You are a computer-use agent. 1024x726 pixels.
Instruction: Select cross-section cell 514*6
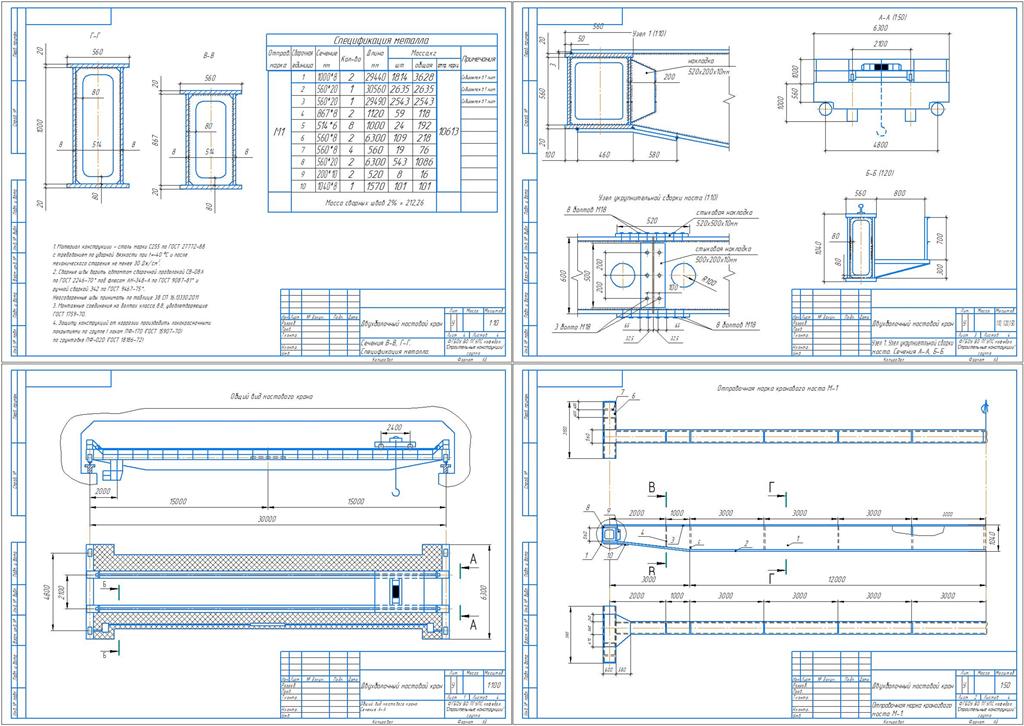(x=327, y=125)
